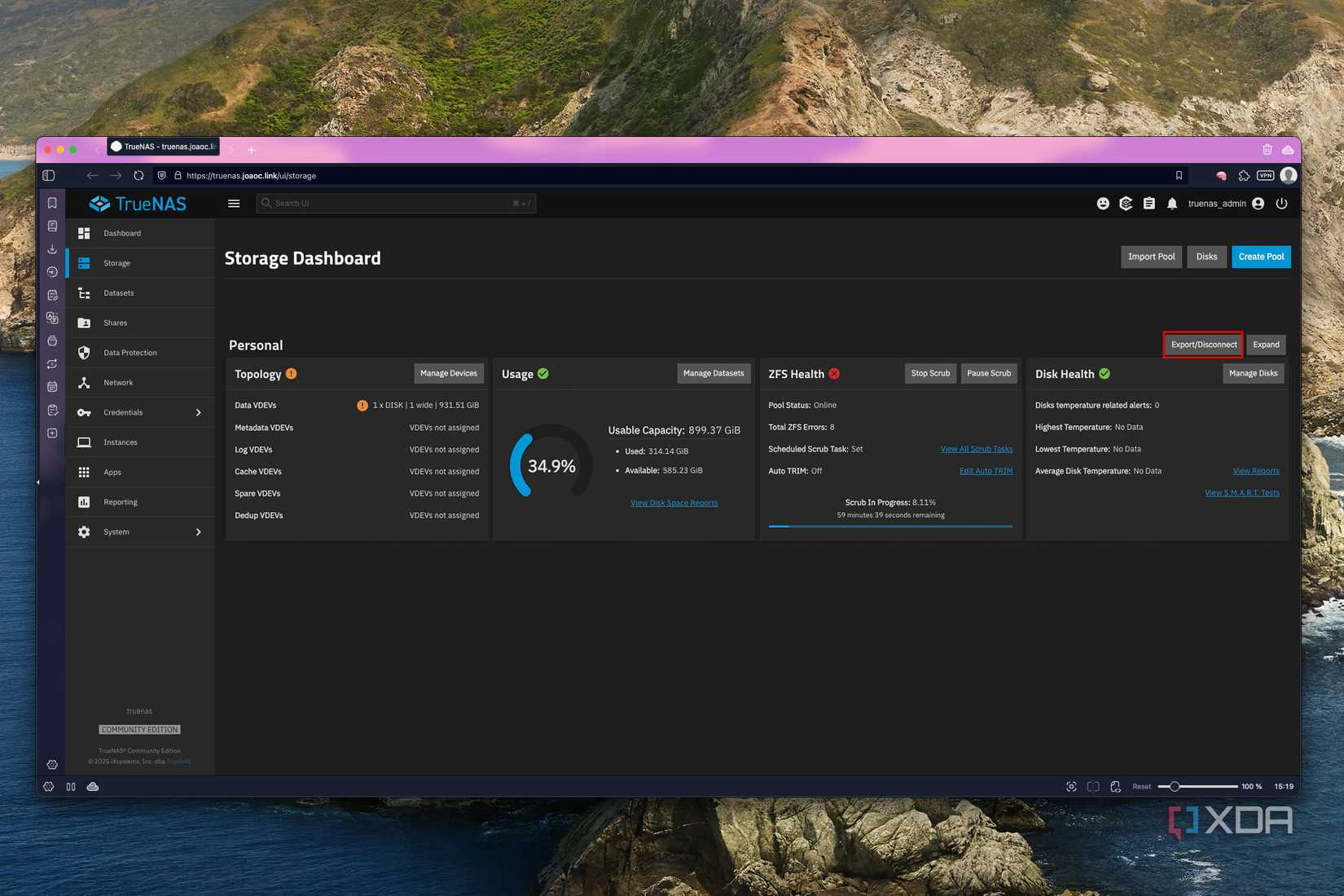The height and width of the screenshot is (896, 1344).
Task: Adjust the zoom slider at bottom right
Action: [1174, 786]
